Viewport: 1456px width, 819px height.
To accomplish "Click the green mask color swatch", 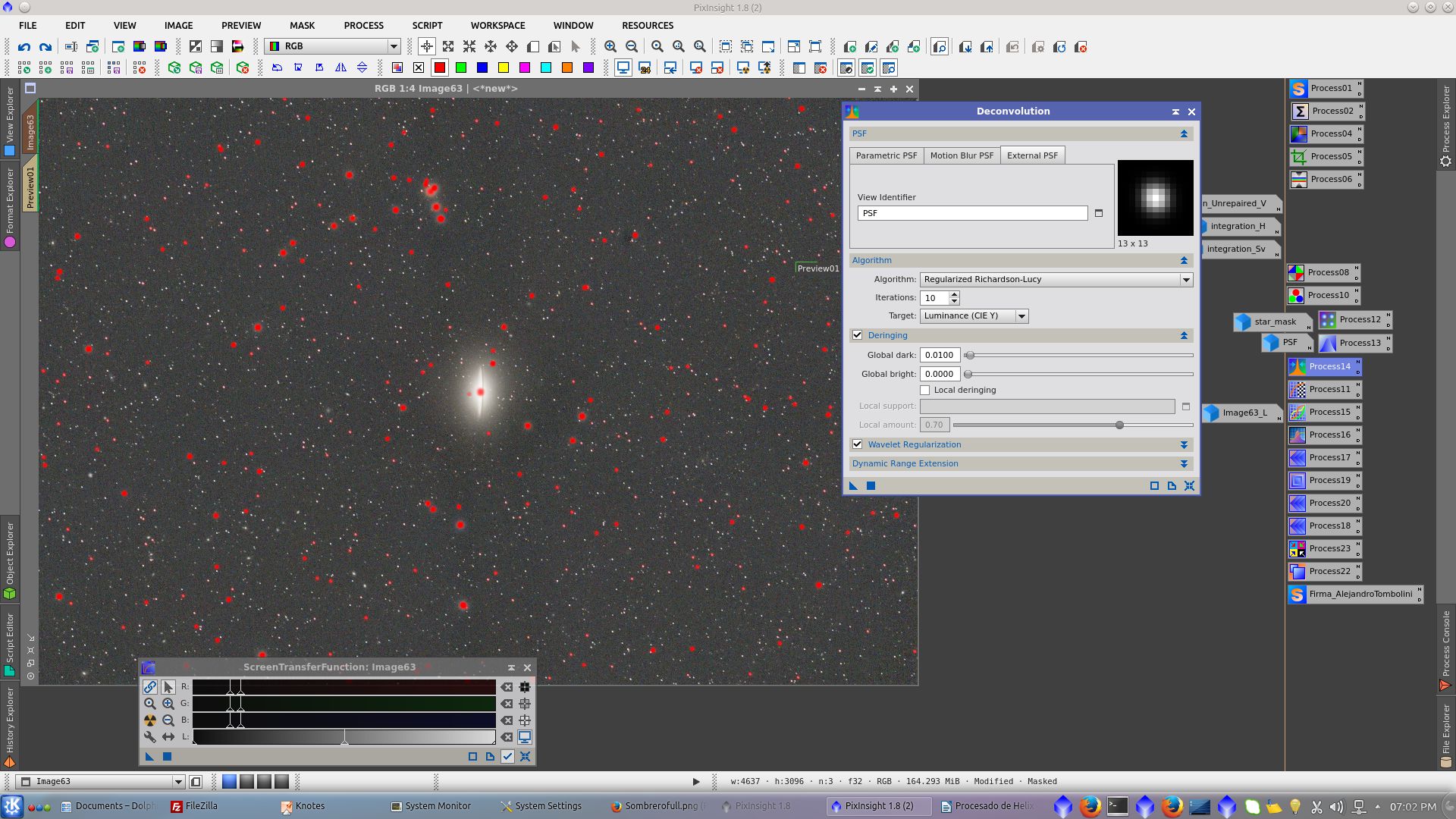I will point(461,67).
